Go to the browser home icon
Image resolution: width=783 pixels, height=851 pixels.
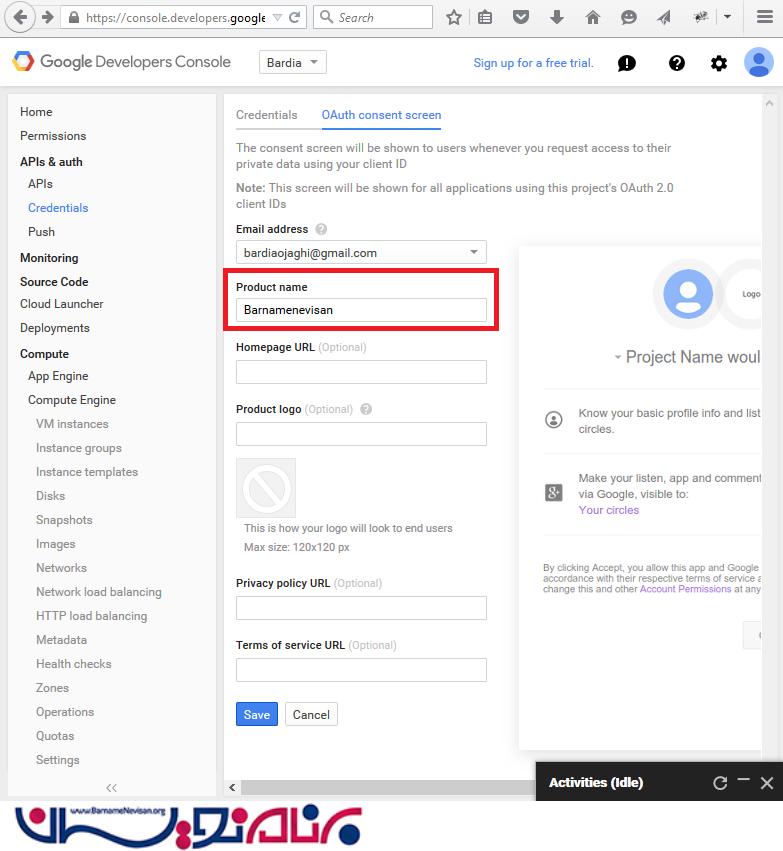pos(592,17)
